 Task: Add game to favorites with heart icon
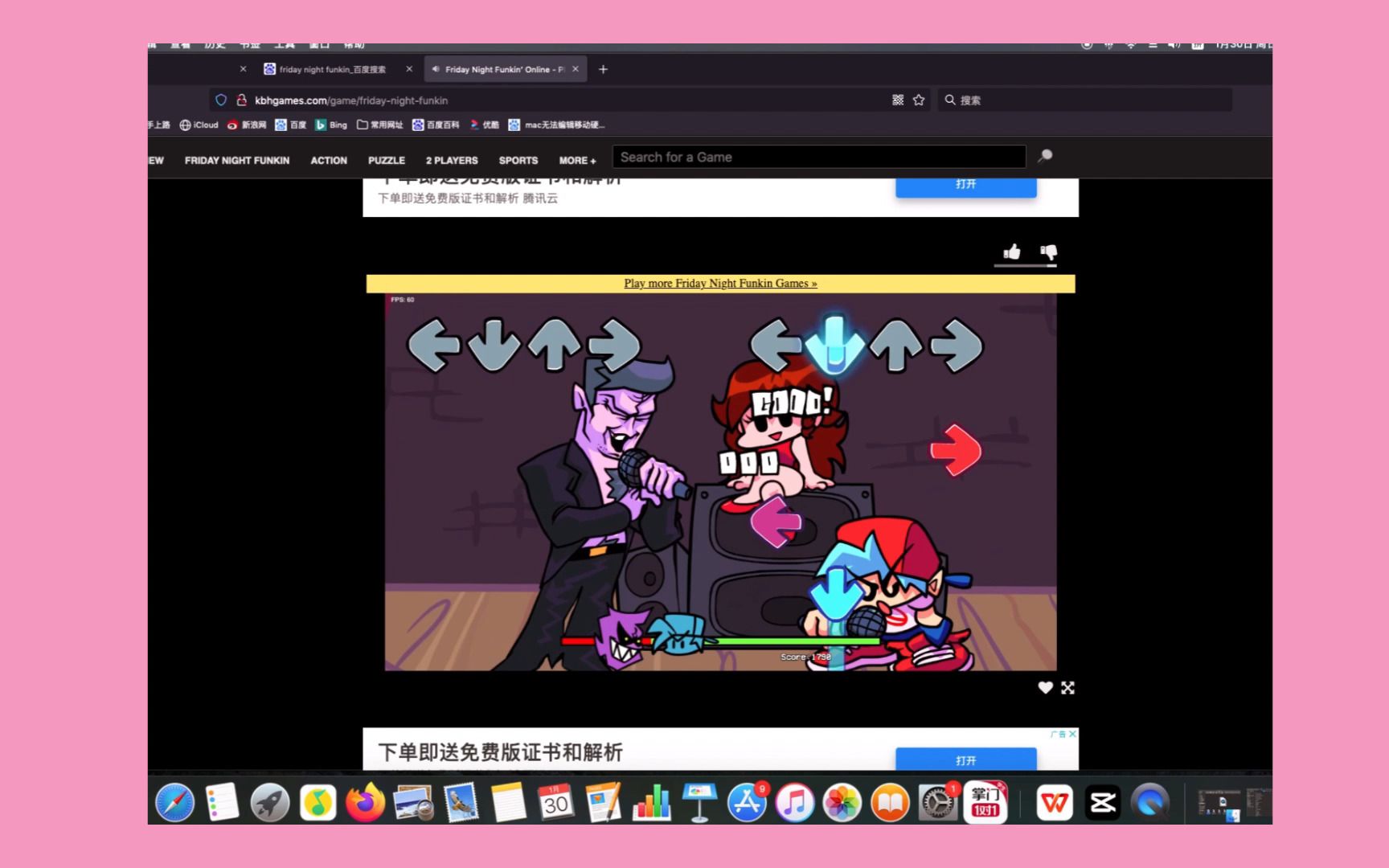[1045, 687]
